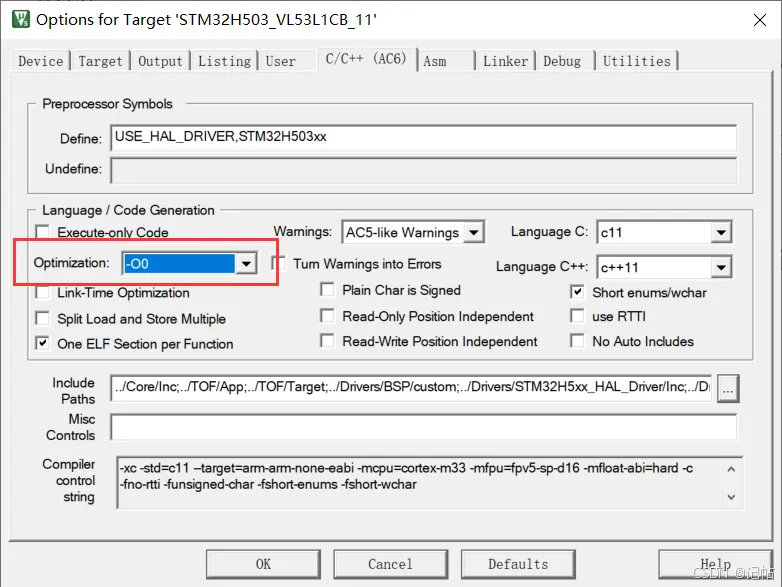Click the control string scroll down arrow

(x=731, y=497)
